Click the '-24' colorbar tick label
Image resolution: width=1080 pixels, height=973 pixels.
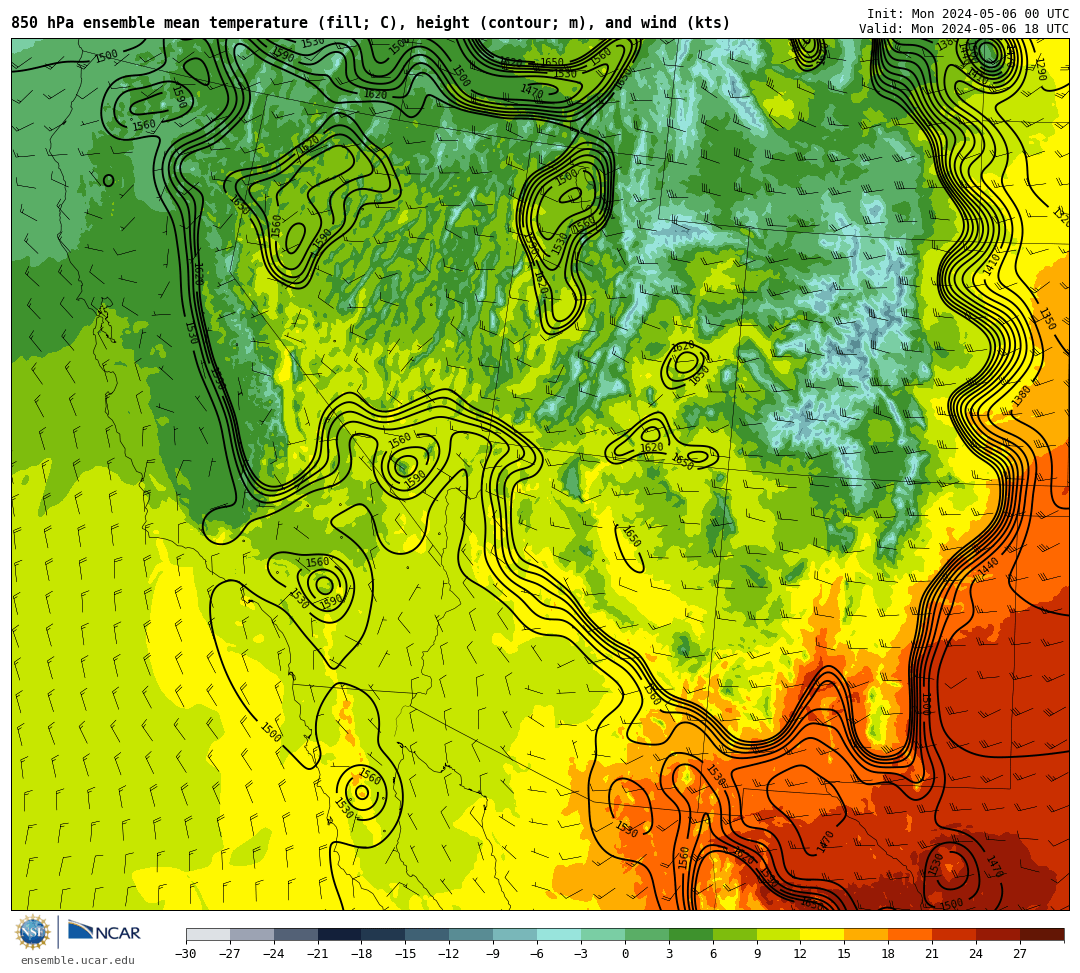pyautogui.click(x=274, y=954)
